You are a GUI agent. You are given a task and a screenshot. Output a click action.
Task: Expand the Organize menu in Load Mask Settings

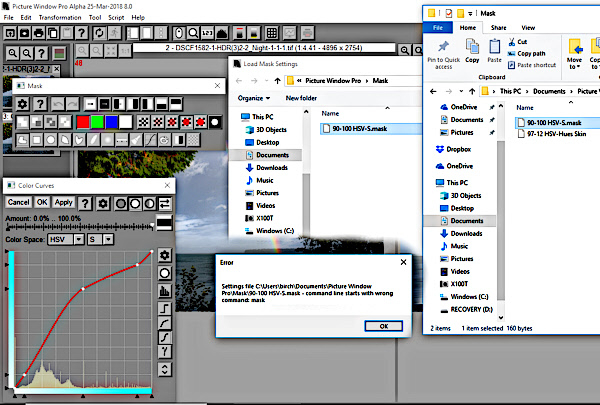pos(254,98)
